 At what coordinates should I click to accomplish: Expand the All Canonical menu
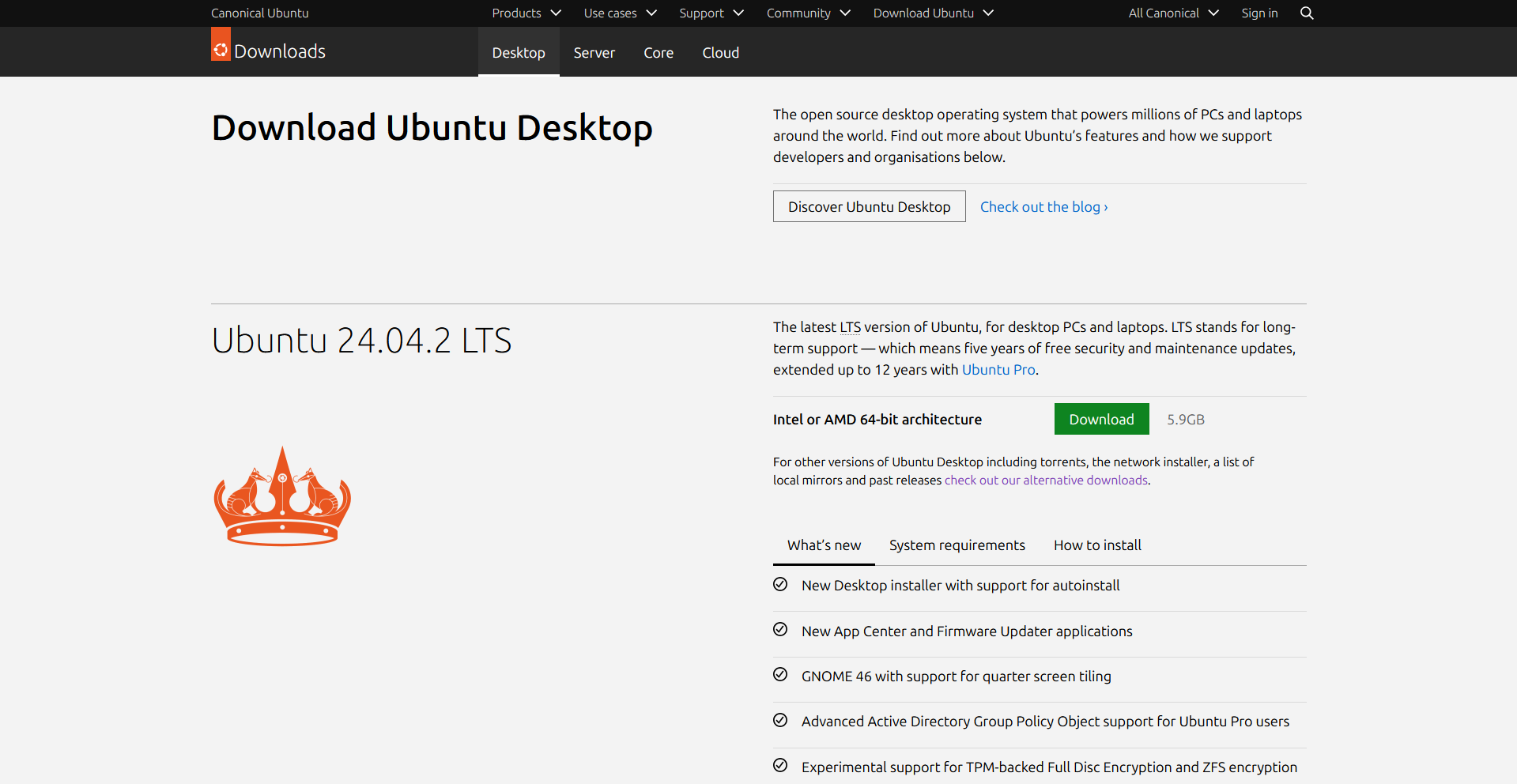[1174, 13]
